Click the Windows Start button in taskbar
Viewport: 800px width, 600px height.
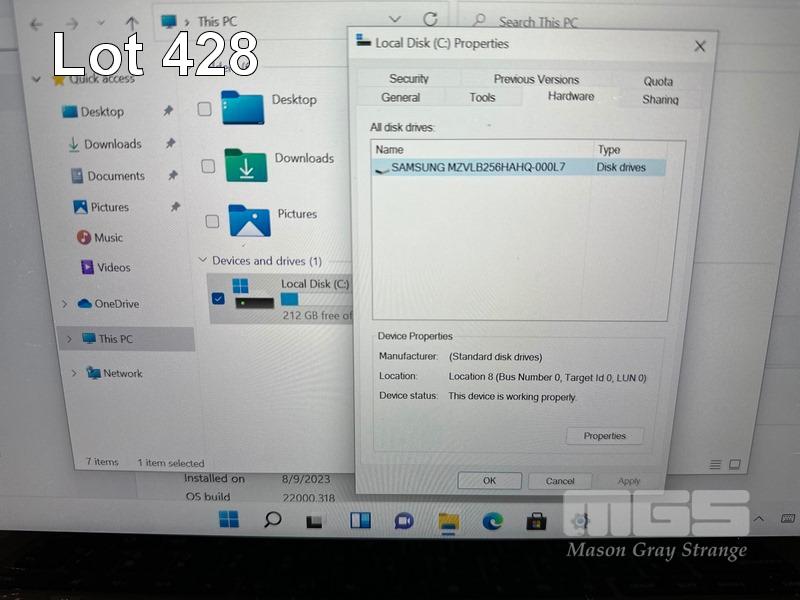click(229, 520)
